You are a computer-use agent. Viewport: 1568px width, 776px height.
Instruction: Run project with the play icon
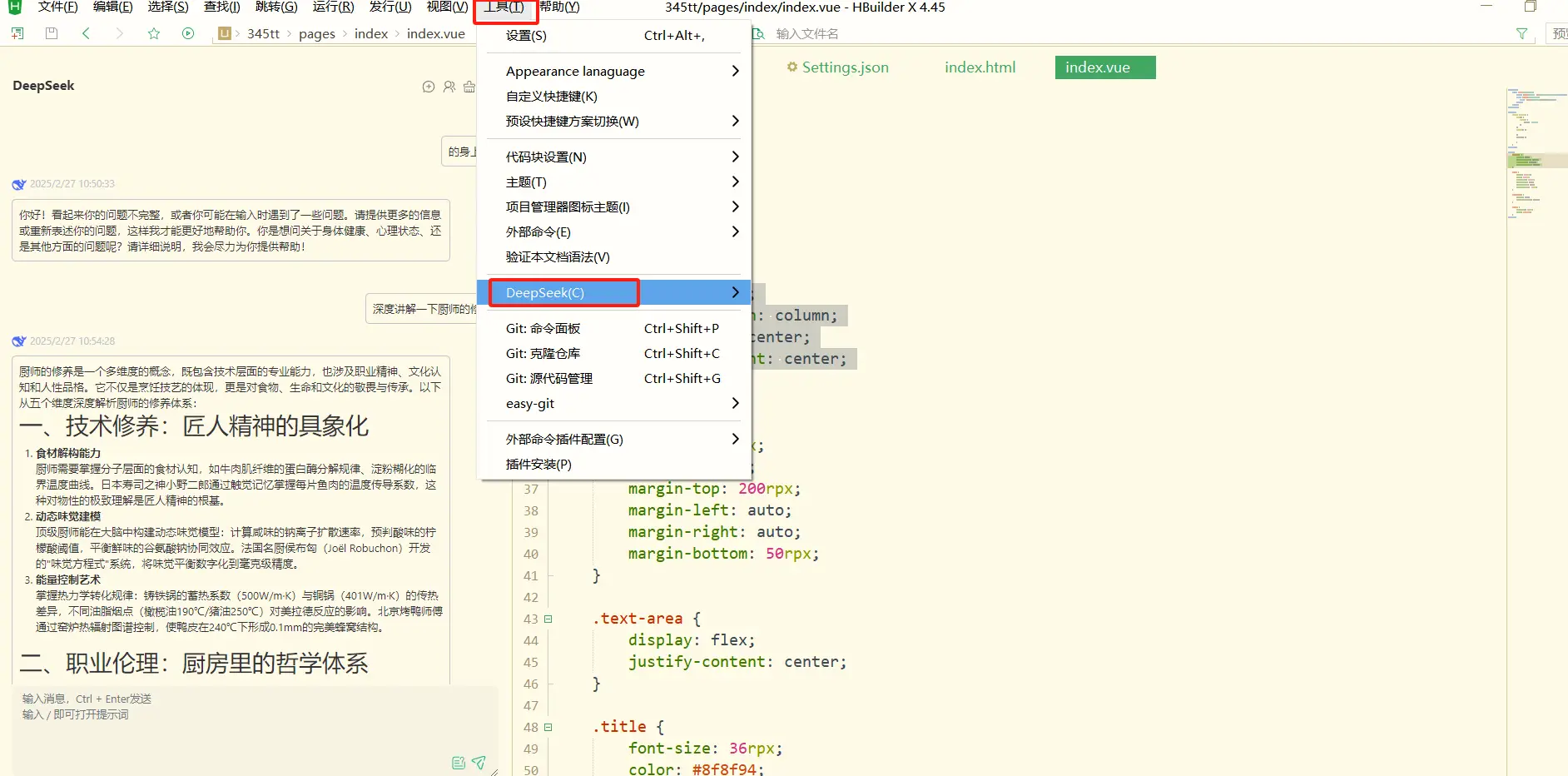coord(188,33)
